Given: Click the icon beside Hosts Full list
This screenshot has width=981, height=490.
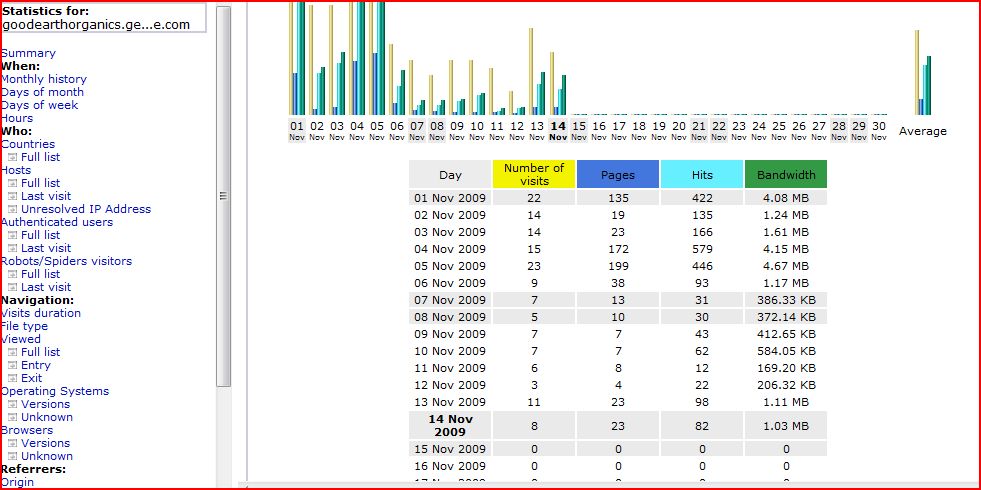Looking at the screenshot, I should [13, 183].
